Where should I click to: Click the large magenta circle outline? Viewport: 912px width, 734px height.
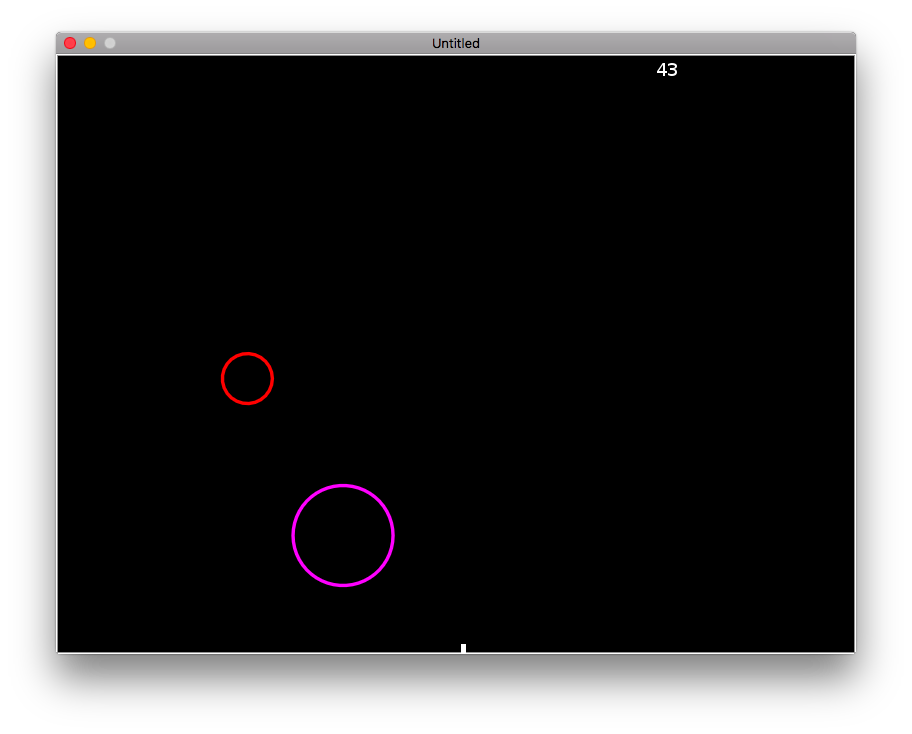click(343, 535)
